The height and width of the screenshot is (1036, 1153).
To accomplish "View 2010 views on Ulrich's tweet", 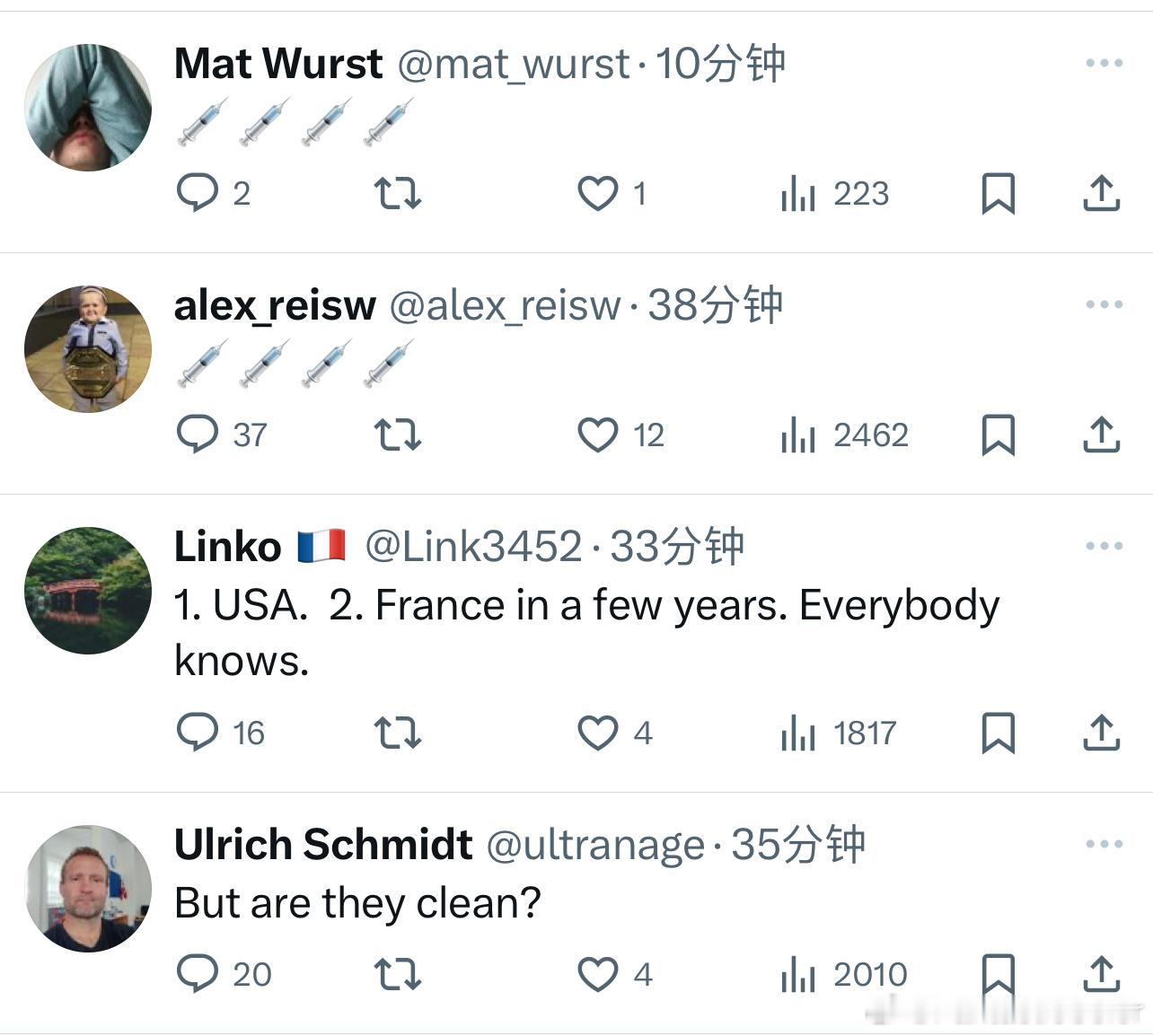I will 844,974.
